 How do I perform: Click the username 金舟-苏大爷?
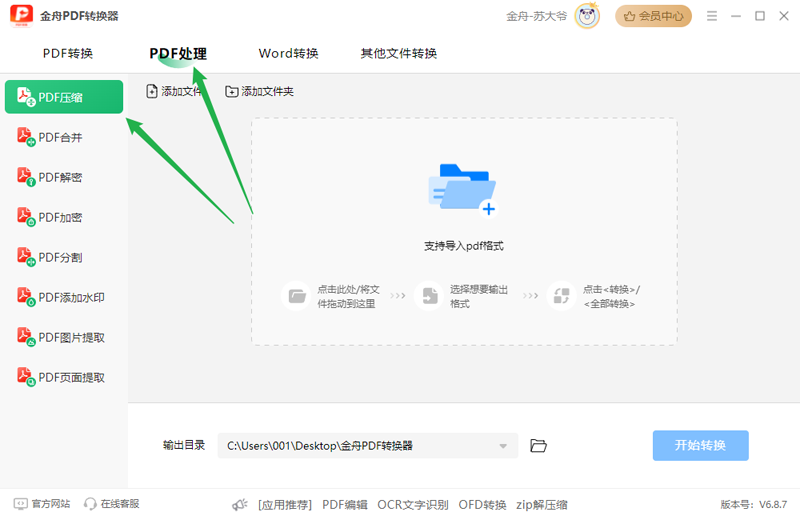(x=536, y=16)
